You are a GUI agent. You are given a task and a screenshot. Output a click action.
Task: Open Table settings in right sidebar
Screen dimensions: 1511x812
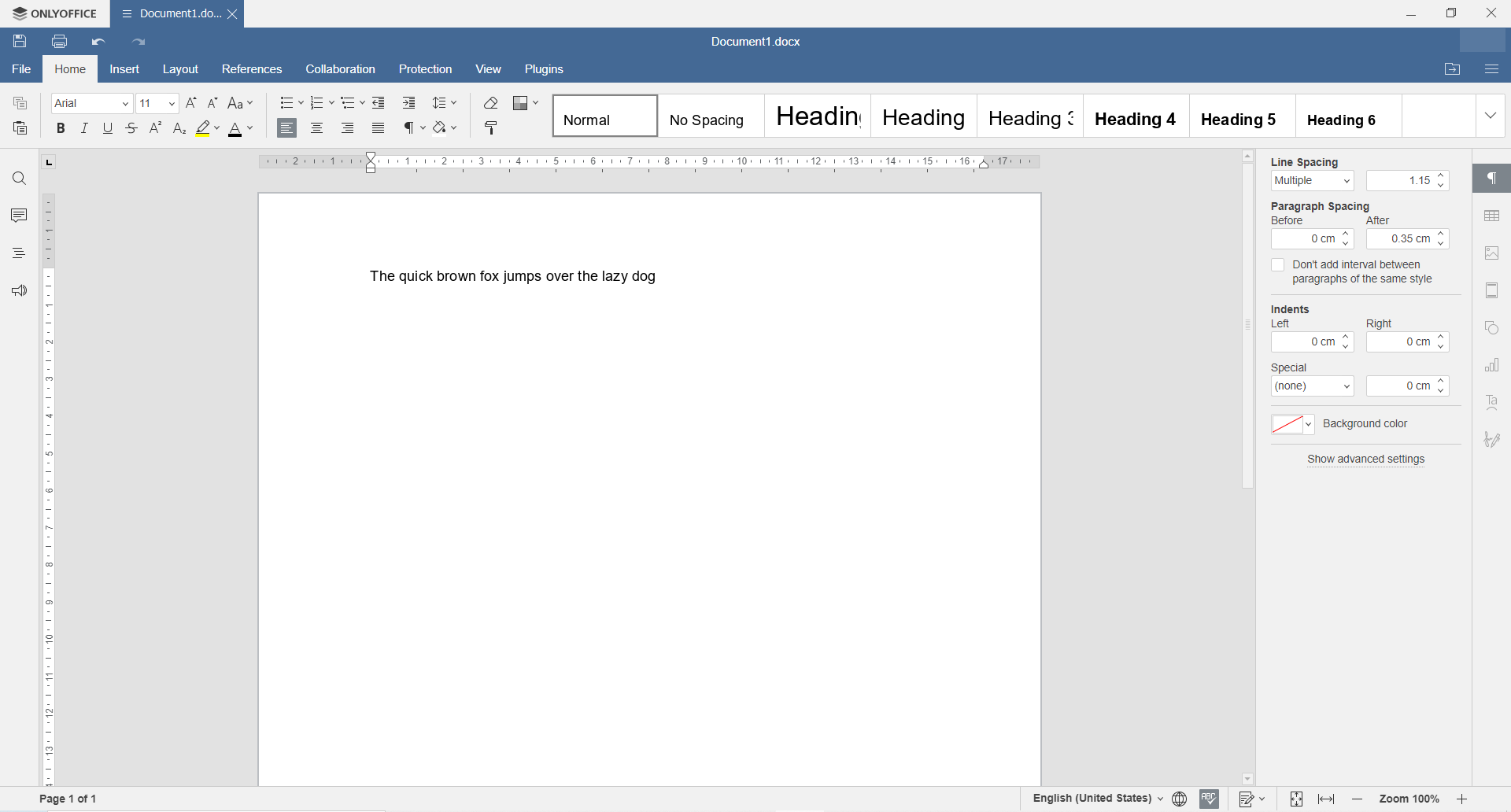pyautogui.click(x=1492, y=216)
